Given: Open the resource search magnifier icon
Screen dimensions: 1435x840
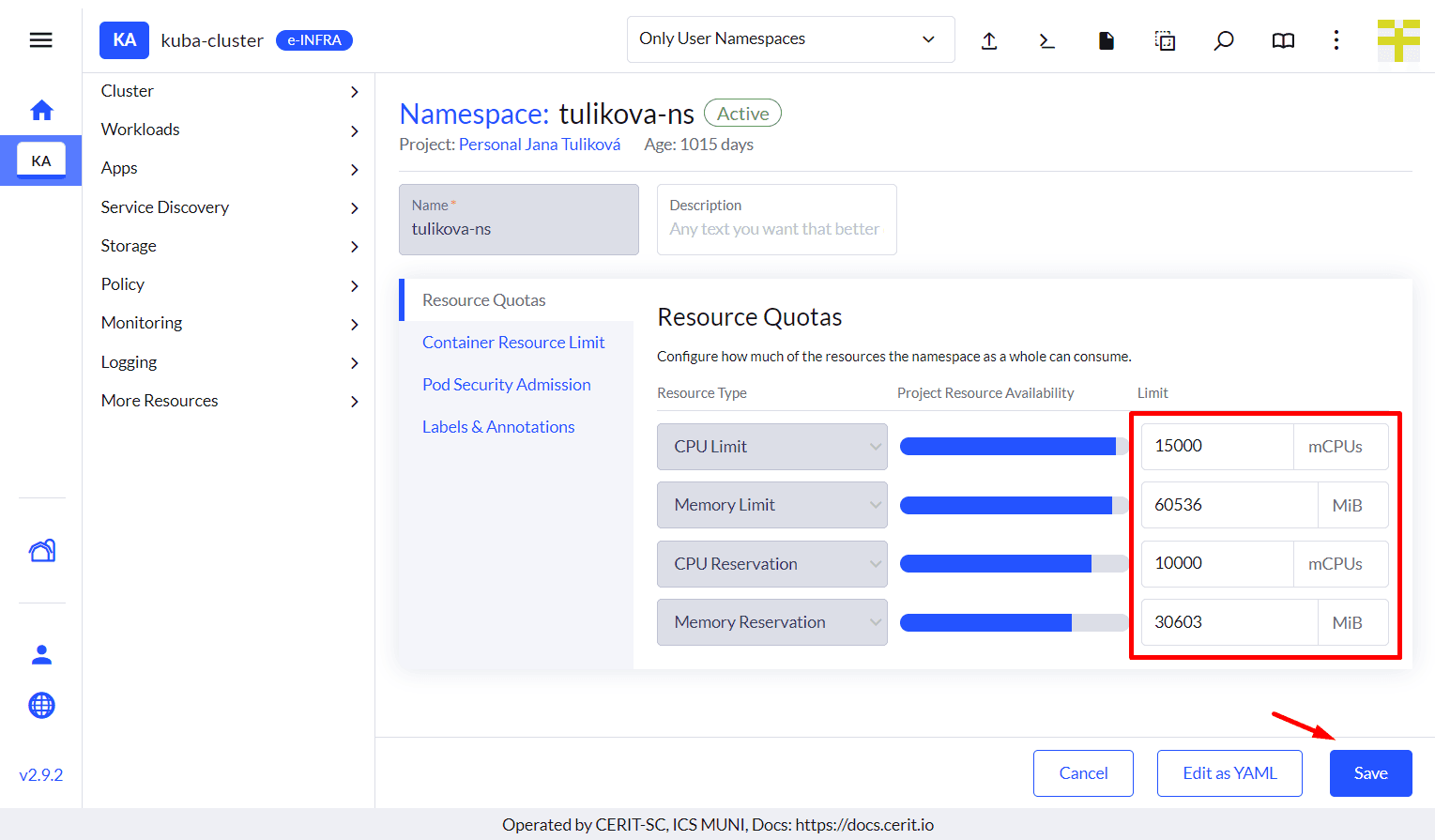Looking at the screenshot, I should pos(1224,40).
